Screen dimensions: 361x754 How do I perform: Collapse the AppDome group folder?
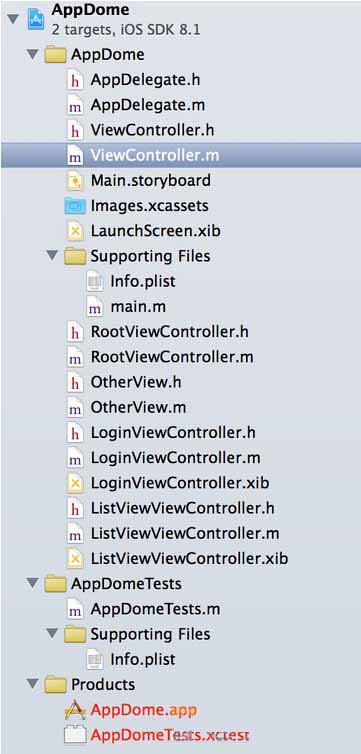pos(33,54)
